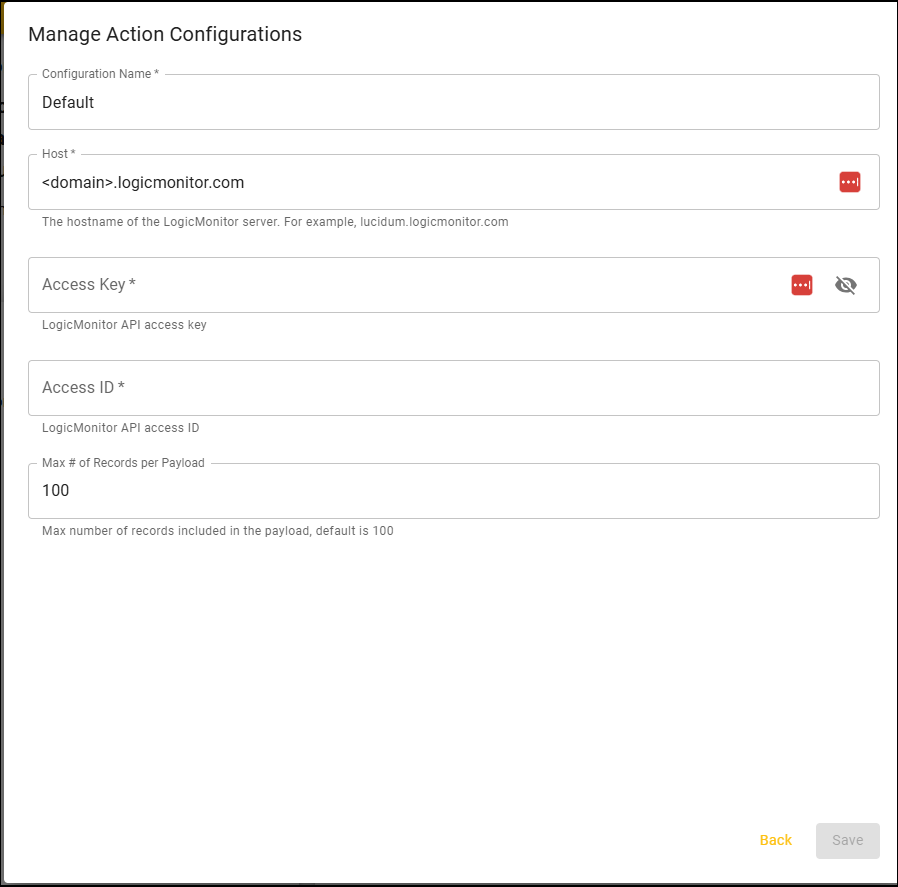Click 'LogicMonitor API access key' helper text
This screenshot has width=898, height=887.
click(124, 325)
